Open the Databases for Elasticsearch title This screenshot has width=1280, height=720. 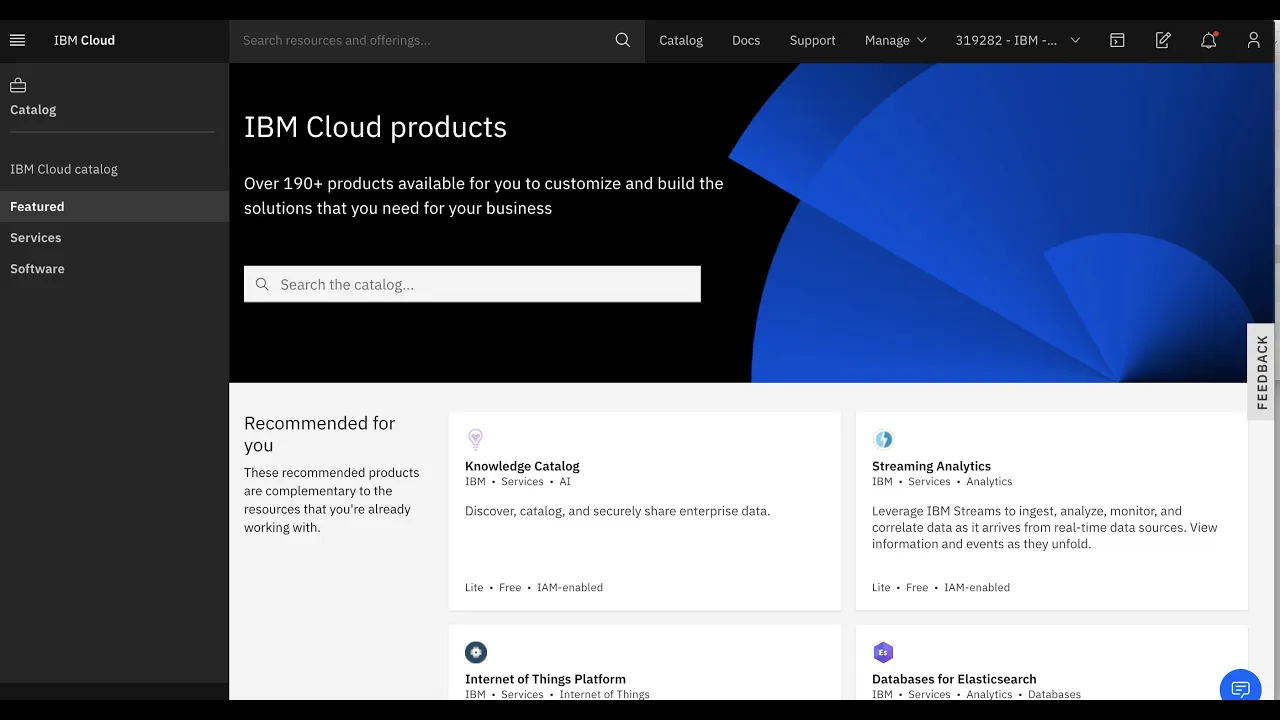[x=954, y=679]
